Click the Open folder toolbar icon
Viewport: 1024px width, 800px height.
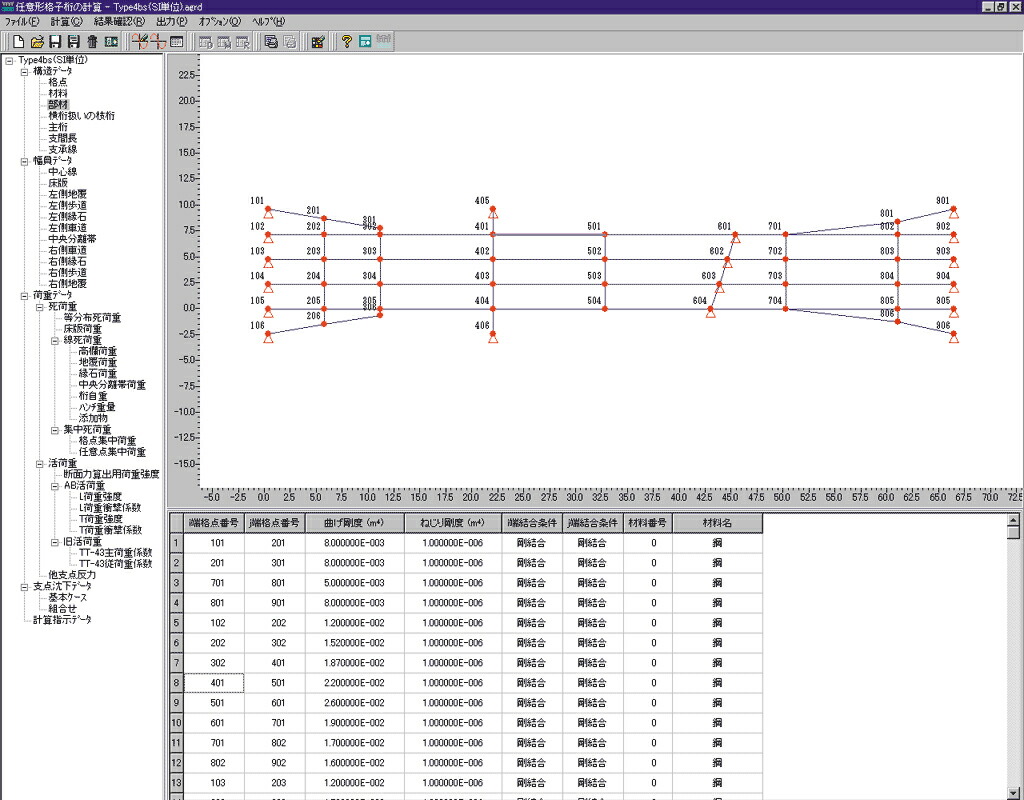point(37,42)
